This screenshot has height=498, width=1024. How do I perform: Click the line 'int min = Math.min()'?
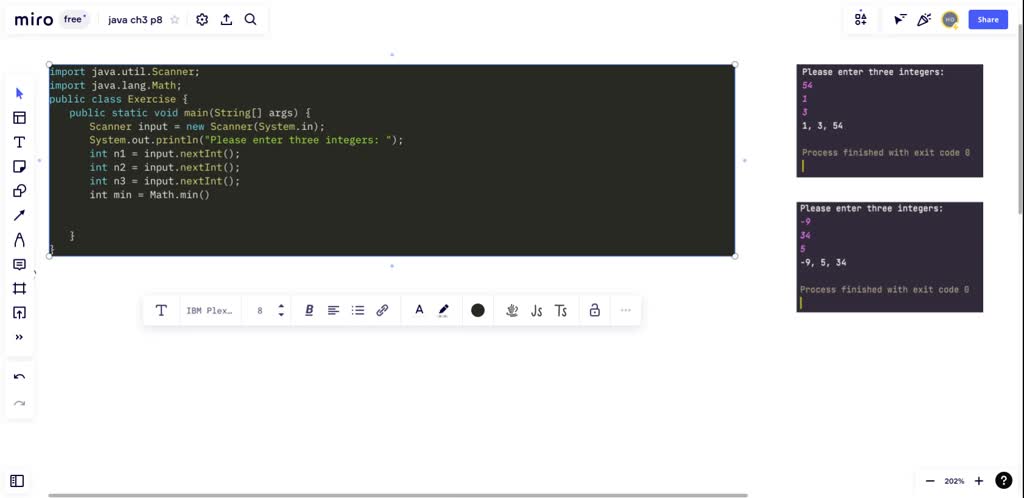(x=150, y=195)
